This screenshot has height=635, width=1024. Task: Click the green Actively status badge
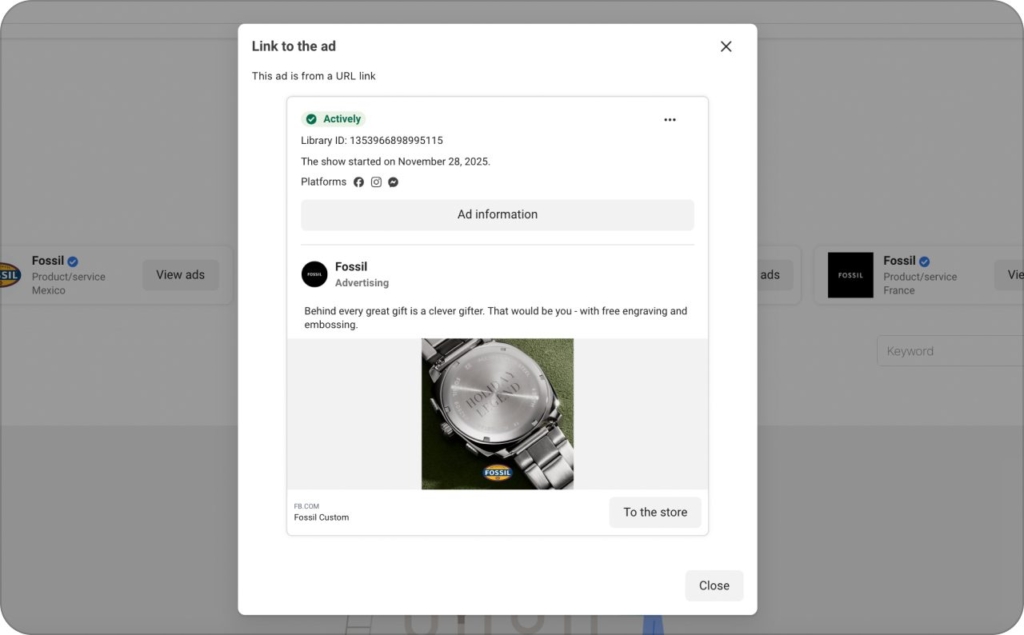pos(334,118)
